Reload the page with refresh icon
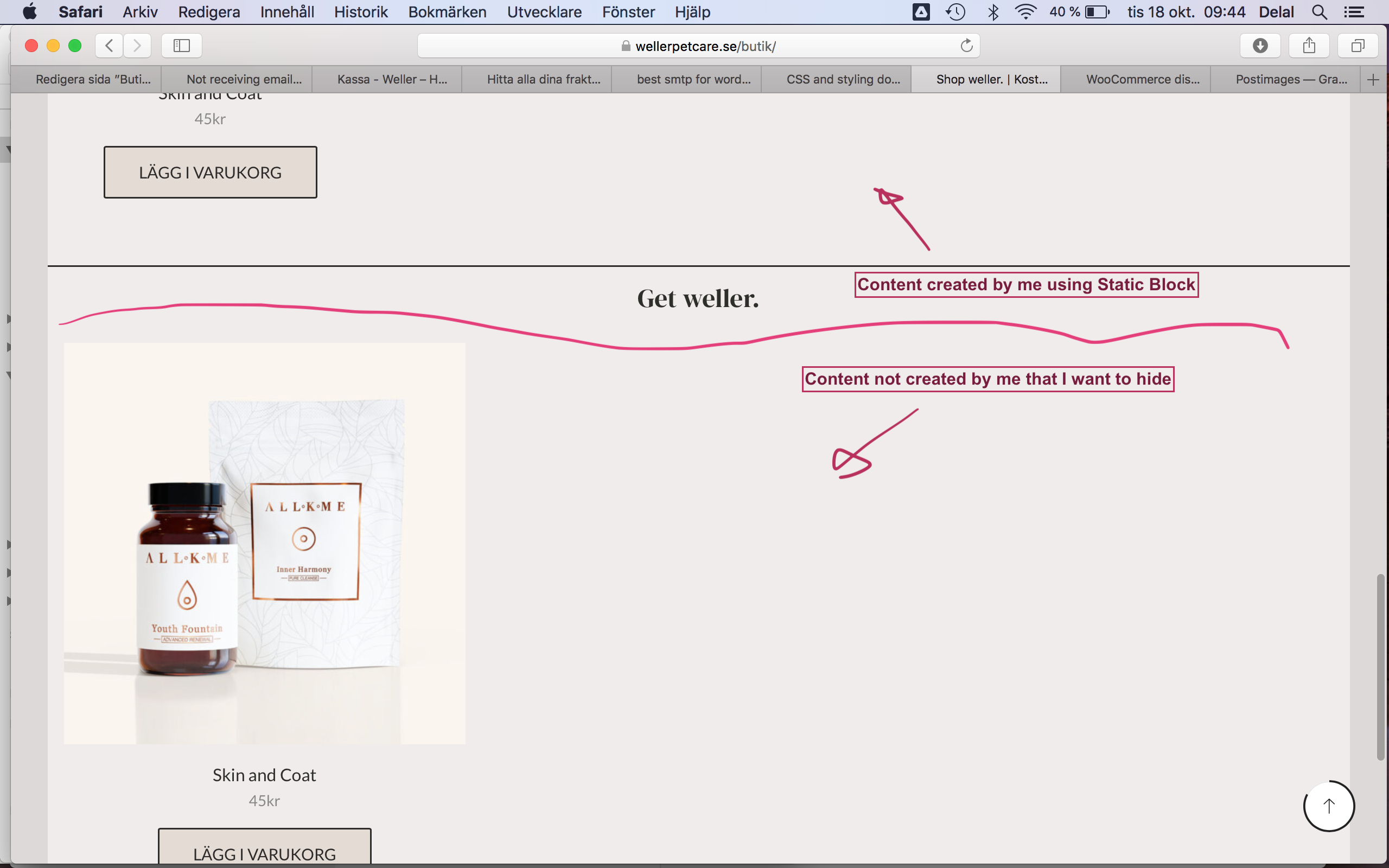The width and height of the screenshot is (1389, 868). 966,46
